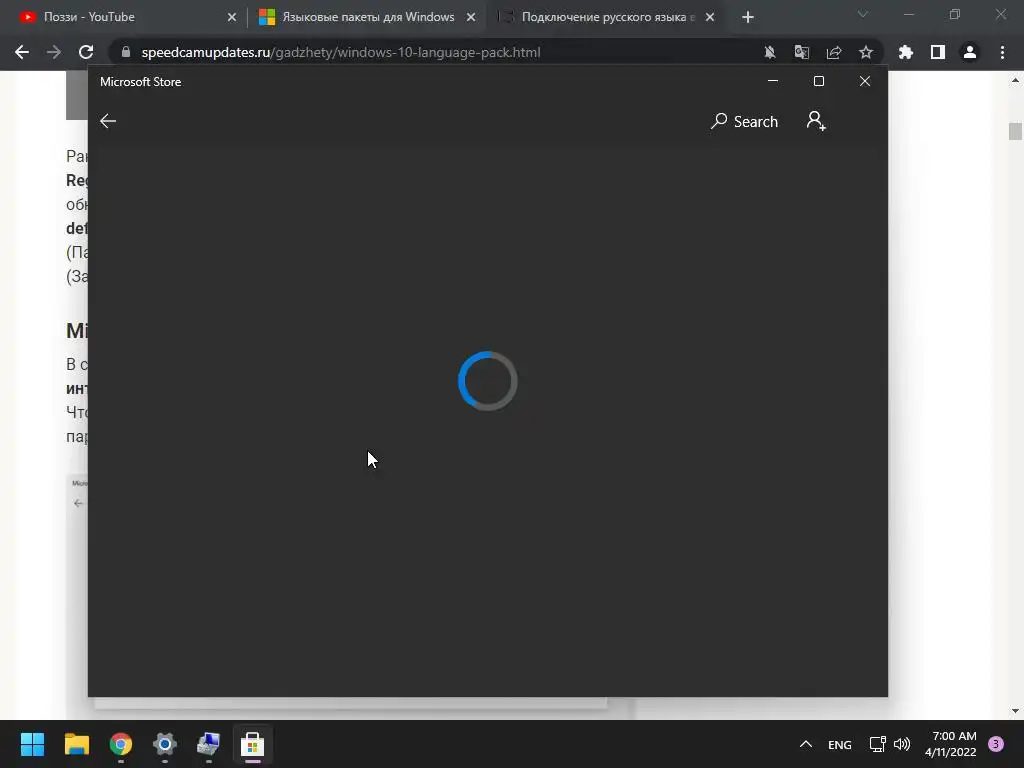The width and height of the screenshot is (1024, 768).
Task: Switch ENG input language
Action: [x=840, y=744]
